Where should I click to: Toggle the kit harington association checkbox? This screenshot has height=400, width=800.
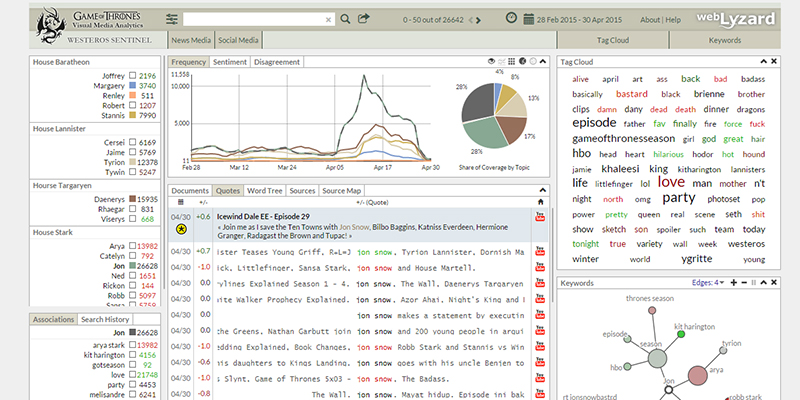[133, 355]
